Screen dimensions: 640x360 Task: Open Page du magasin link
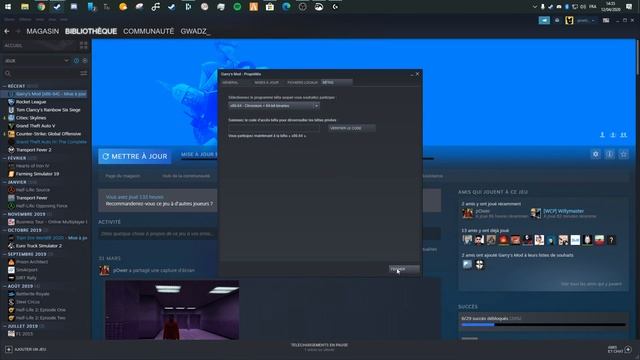[122, 176]
